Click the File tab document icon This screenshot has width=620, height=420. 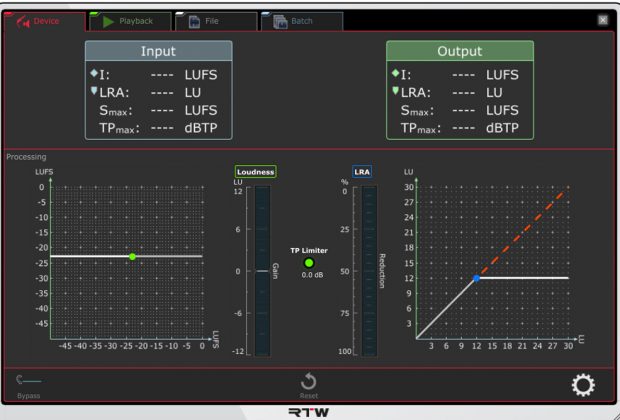pos(194,21)
